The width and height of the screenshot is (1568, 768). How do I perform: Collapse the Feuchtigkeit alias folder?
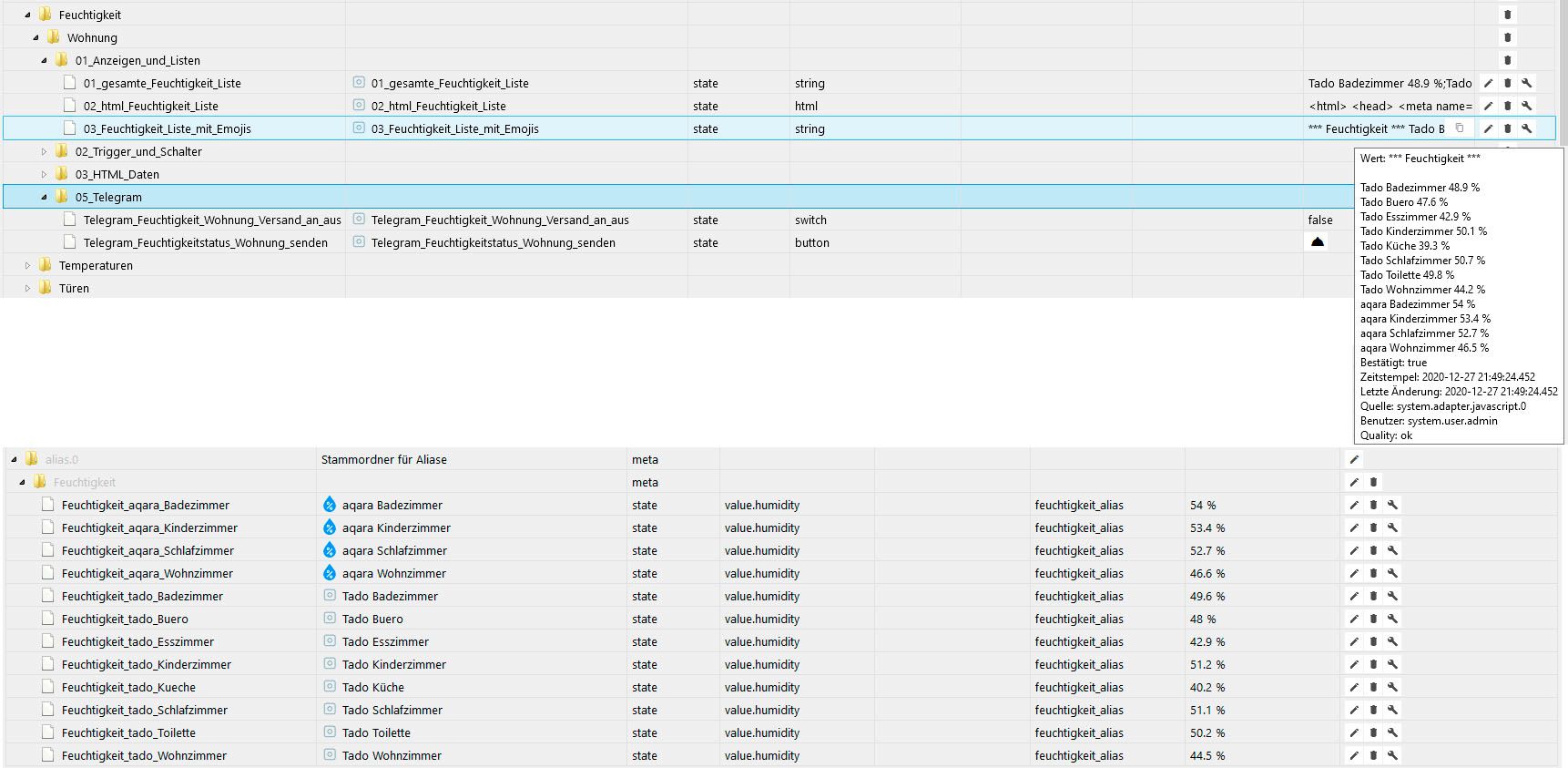(22, 482)
